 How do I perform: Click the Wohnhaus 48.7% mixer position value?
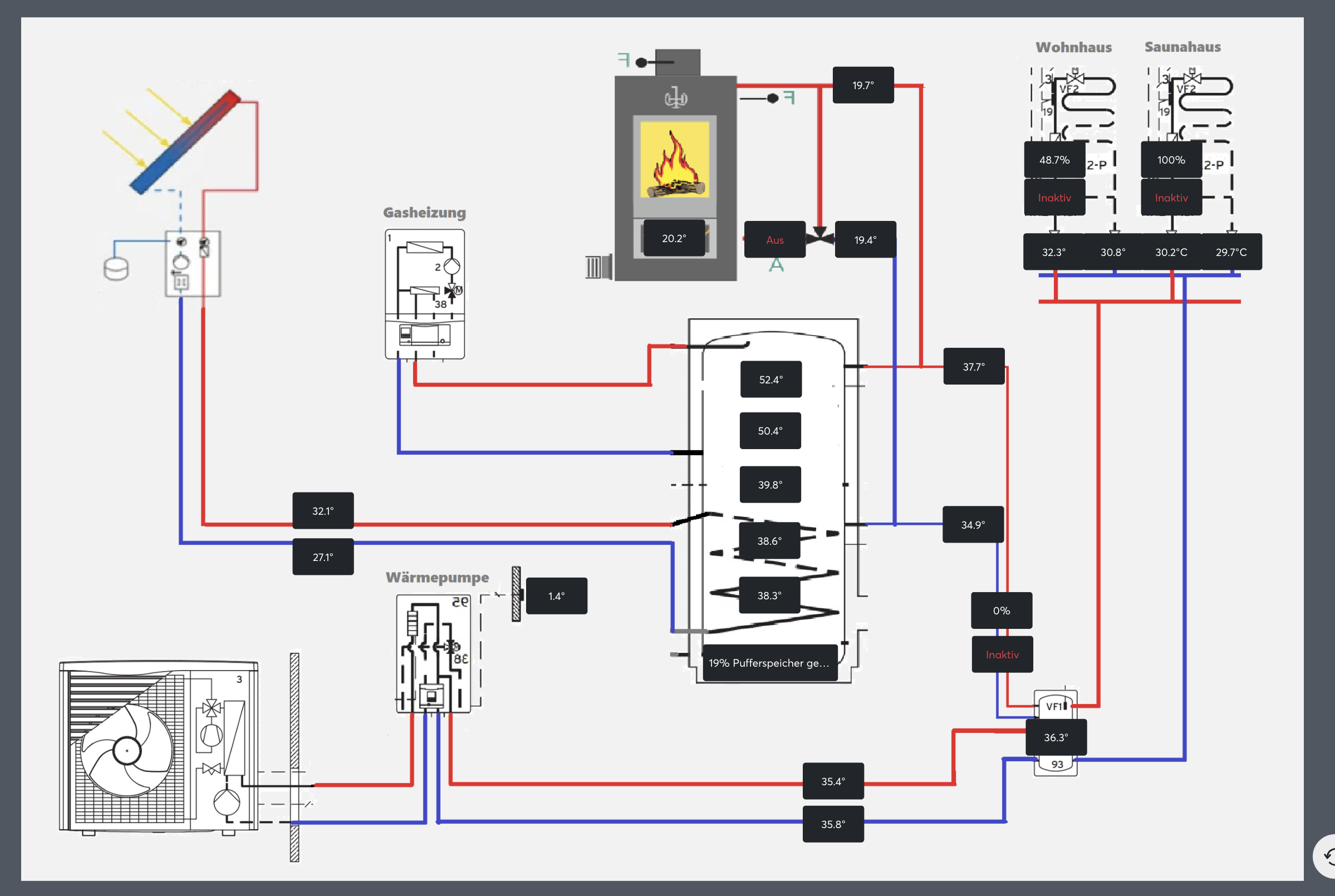pyautogui.click(x=1054, y=160)
